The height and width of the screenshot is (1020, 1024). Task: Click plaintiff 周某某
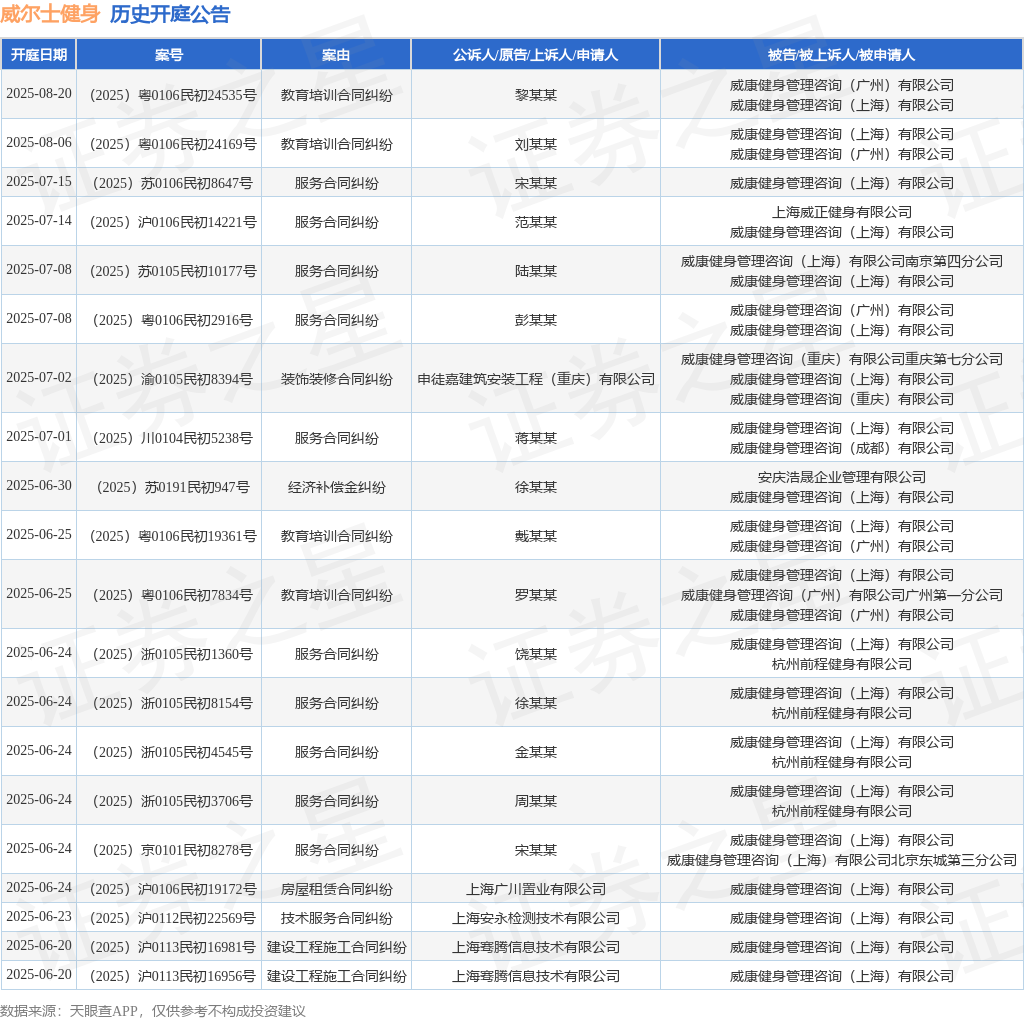(536, 801)
